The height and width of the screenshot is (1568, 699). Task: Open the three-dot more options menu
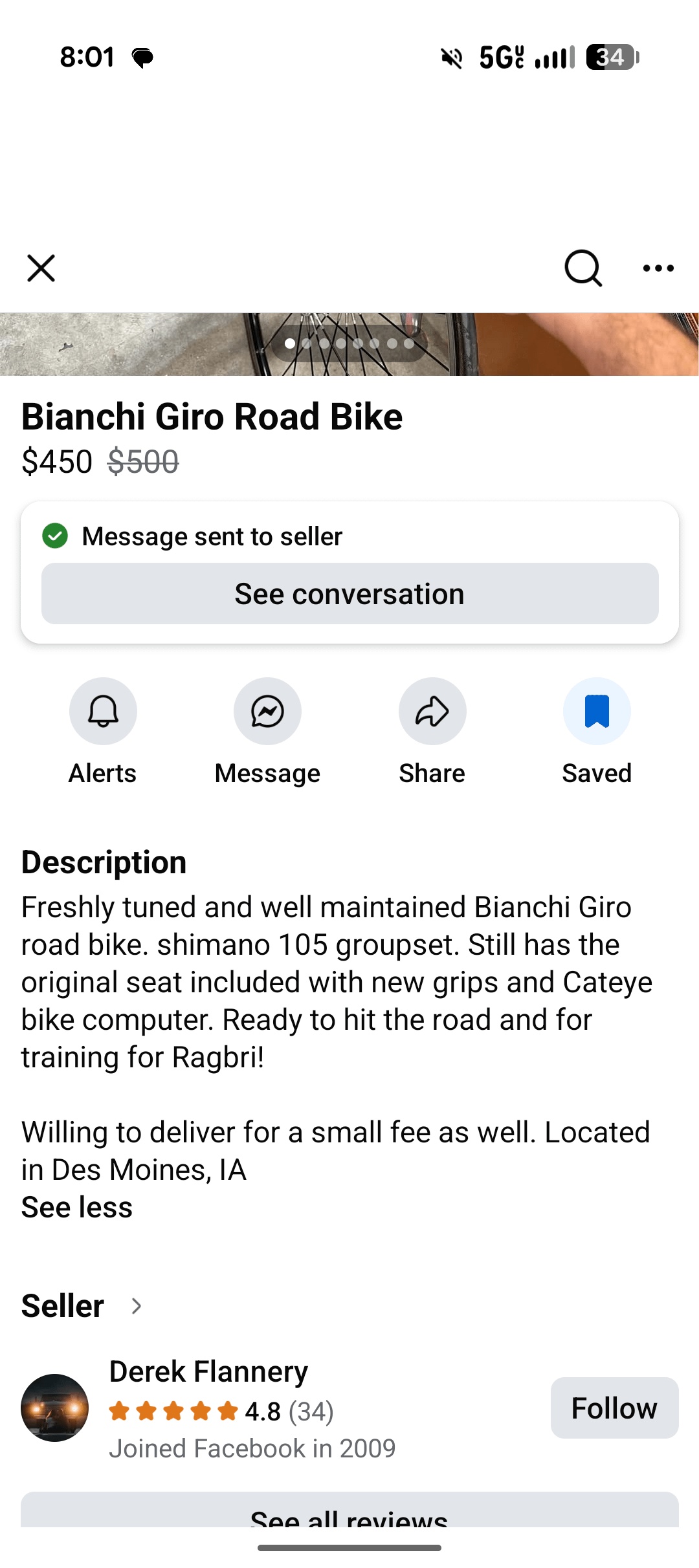tap(658, 268)
